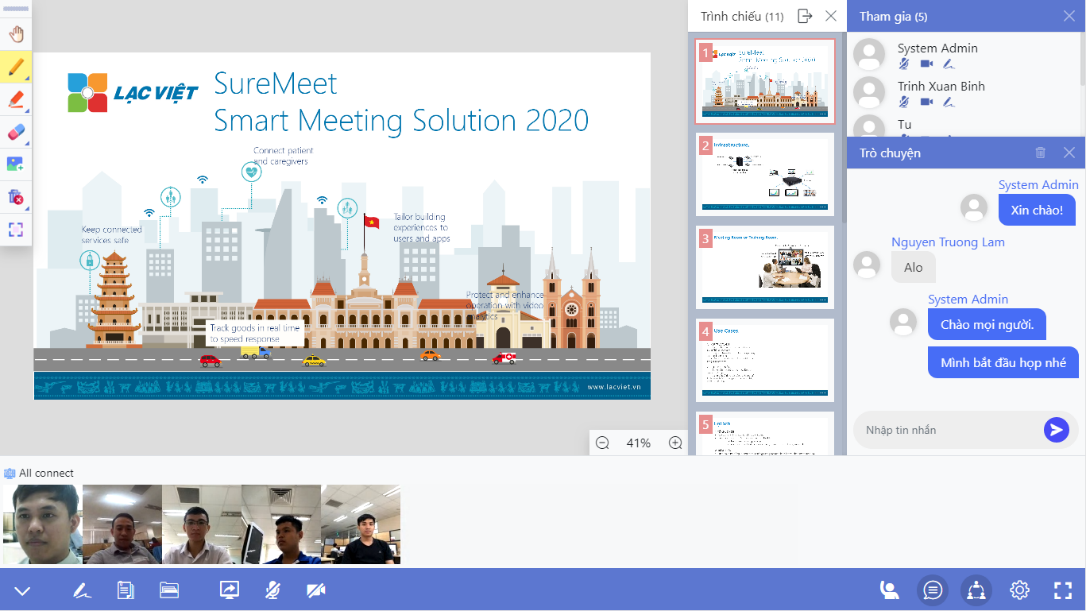Toggle the camera in bottom toolbar
Screen dimensions: 1086x611
(x=316, y=590)
